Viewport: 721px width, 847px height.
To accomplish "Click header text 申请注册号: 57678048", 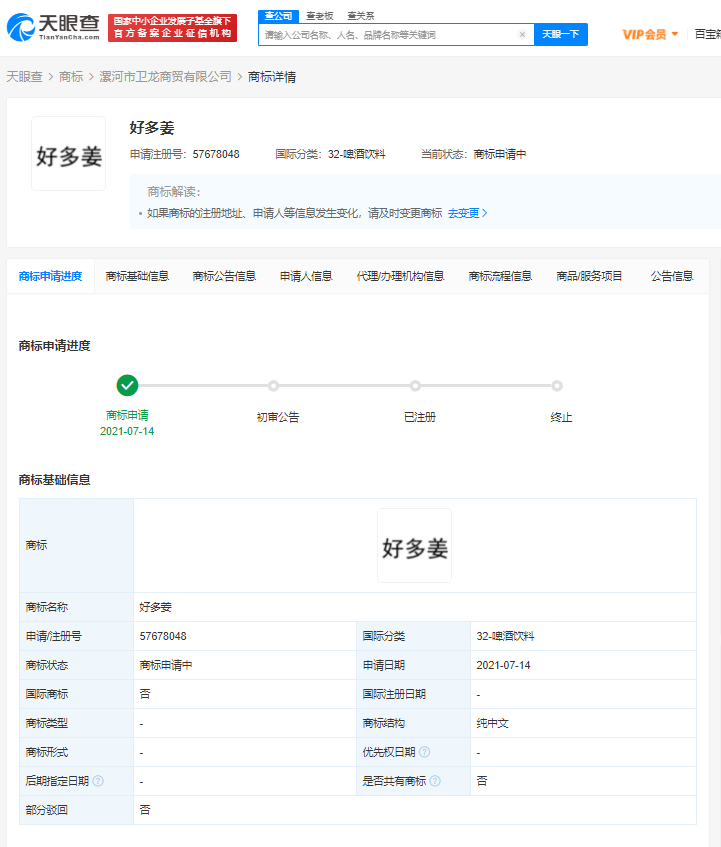I will 184,154.
